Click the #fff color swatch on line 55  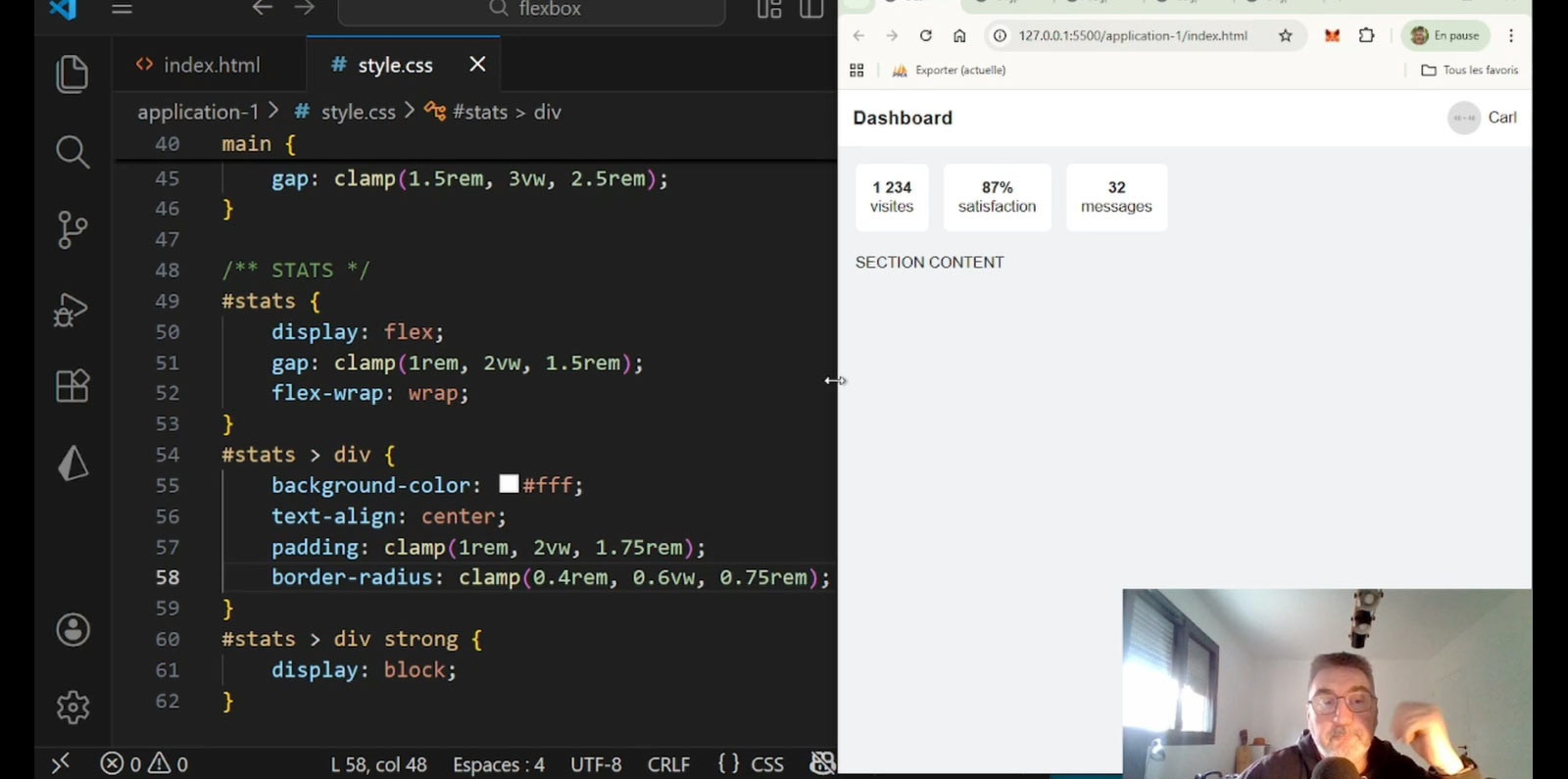509,484
